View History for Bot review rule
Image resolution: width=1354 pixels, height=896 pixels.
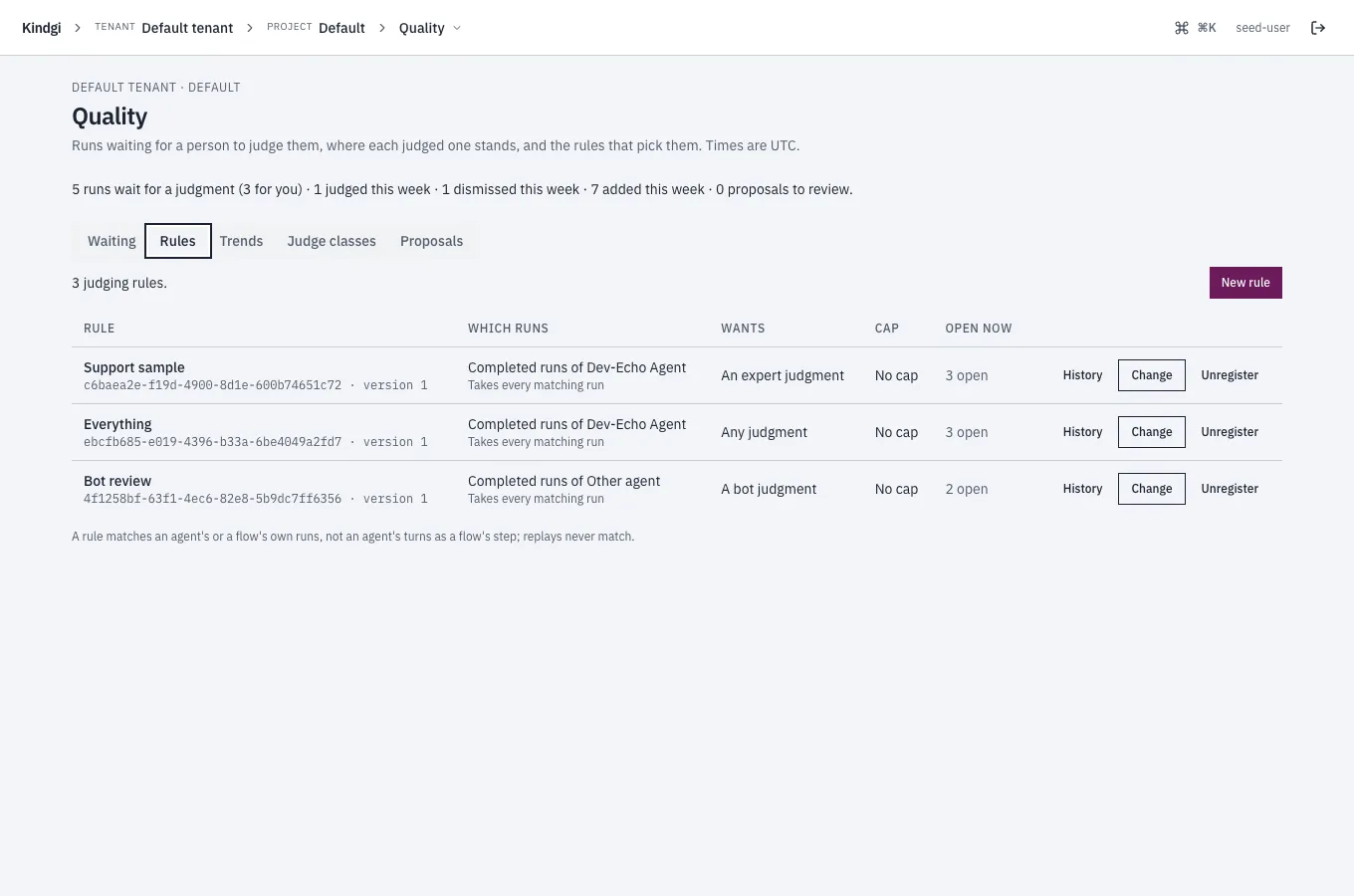[1082, 489]
